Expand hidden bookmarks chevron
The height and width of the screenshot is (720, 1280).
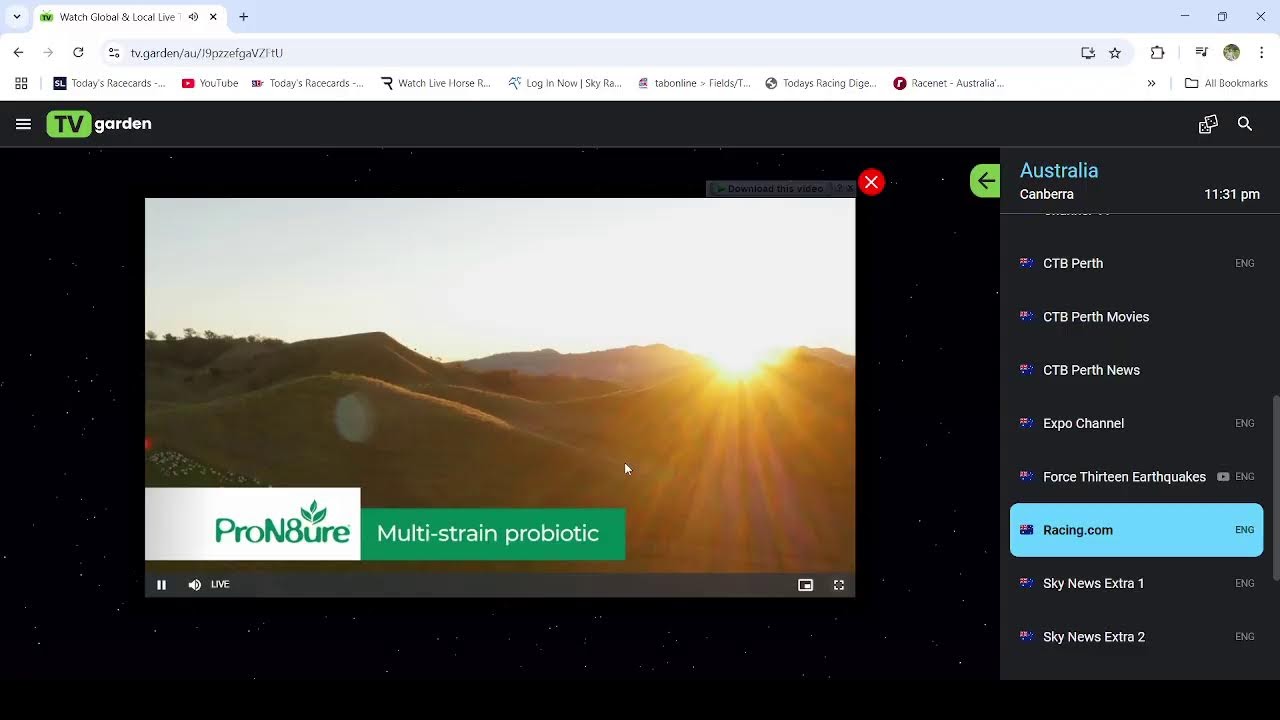[x=1151, y=83]
